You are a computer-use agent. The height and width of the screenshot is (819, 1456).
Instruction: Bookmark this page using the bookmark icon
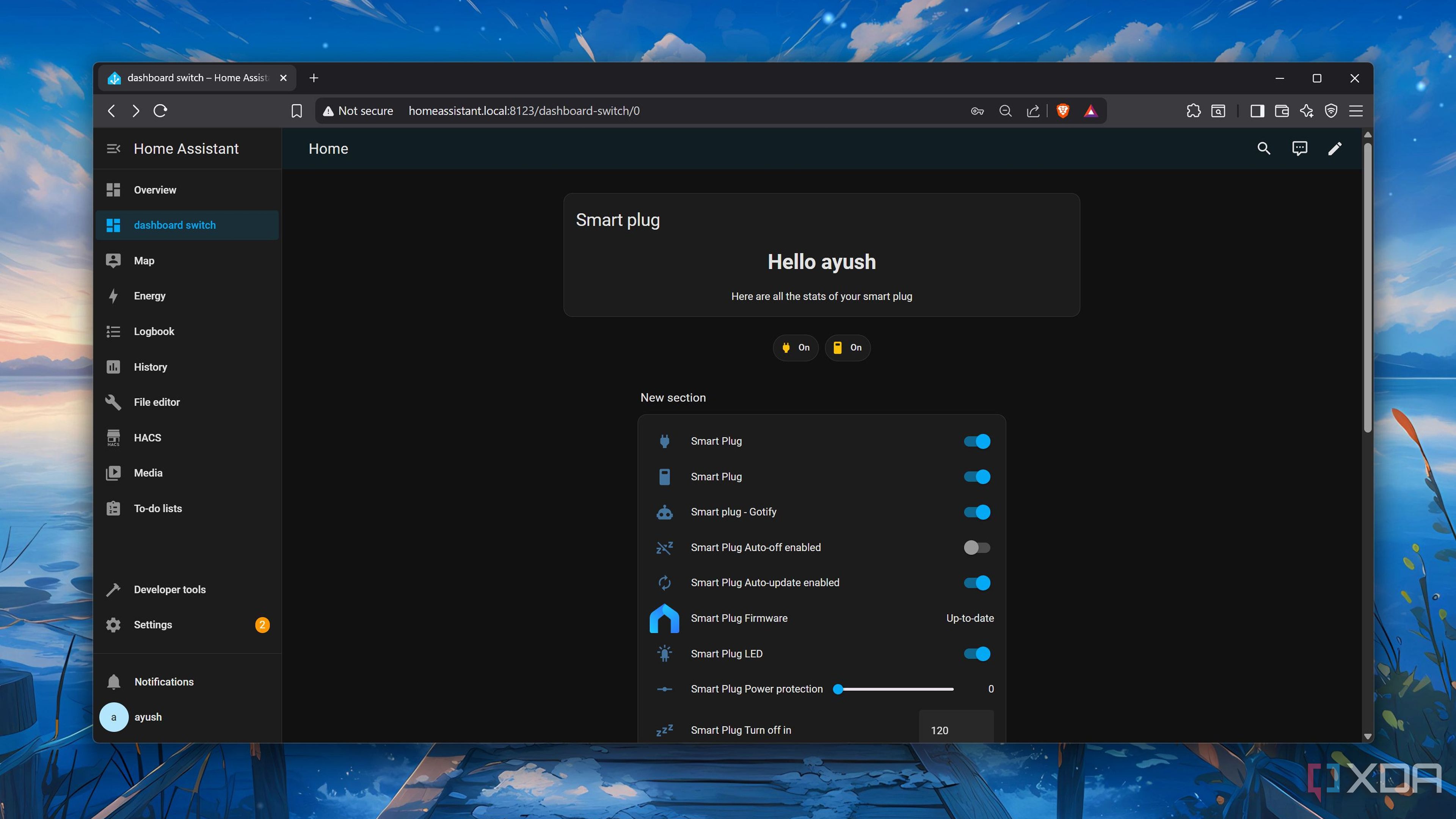297,111
